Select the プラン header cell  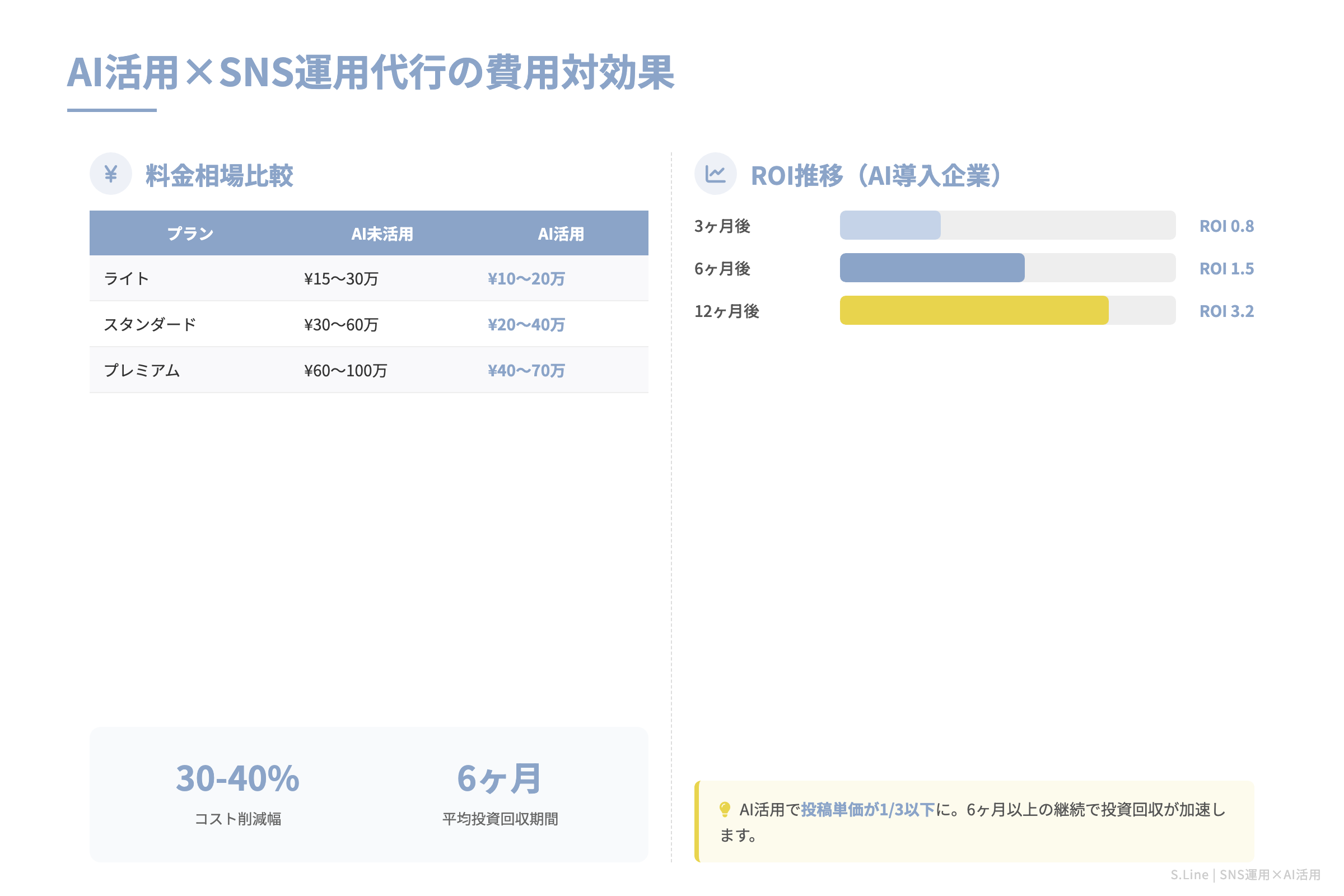190,232
